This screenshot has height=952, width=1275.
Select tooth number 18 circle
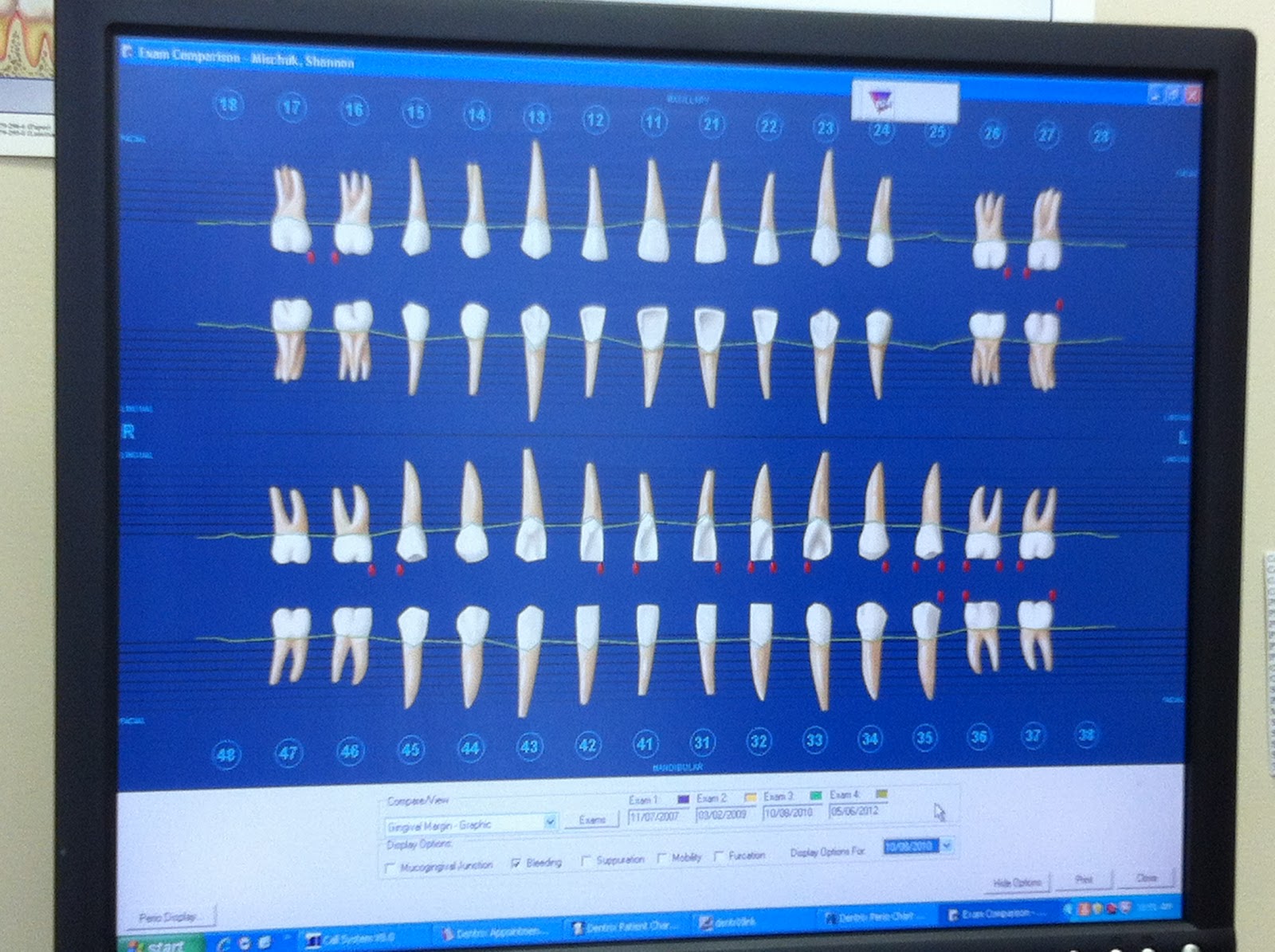tap(229, 104)
